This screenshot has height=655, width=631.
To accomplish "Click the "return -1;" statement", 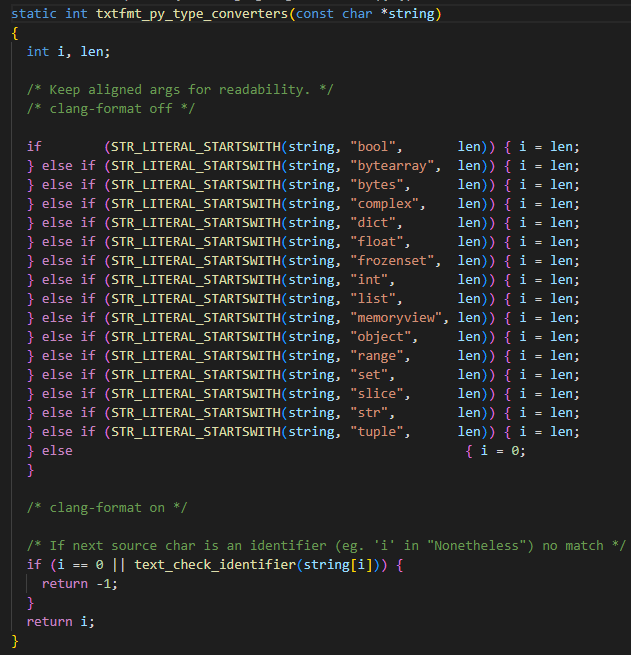I will [80, 584].
